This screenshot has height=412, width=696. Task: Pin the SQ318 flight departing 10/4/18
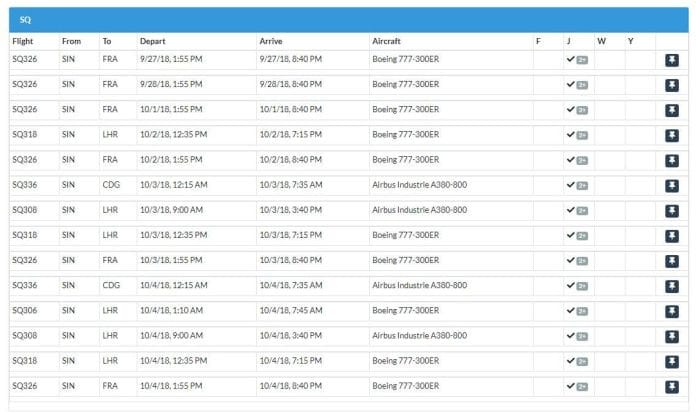coord(672,361)
